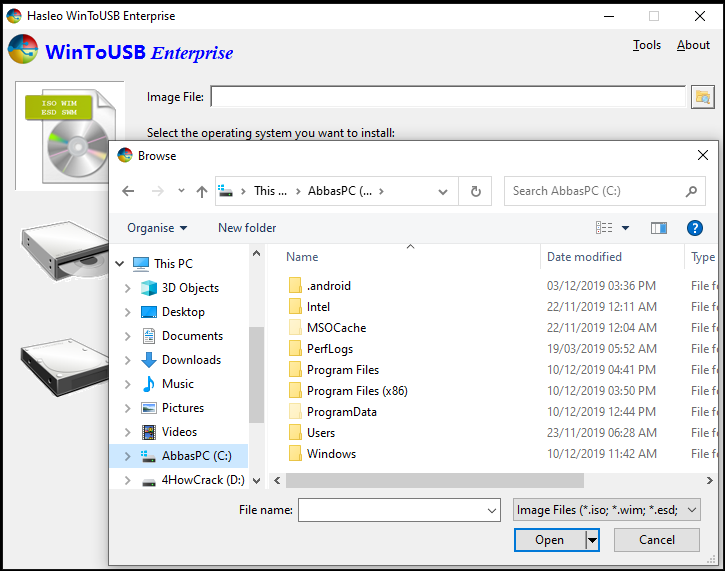Viewport: 725px width, 571px height.
Task: Click the Intel folder icon
Action: pos(295,307)
